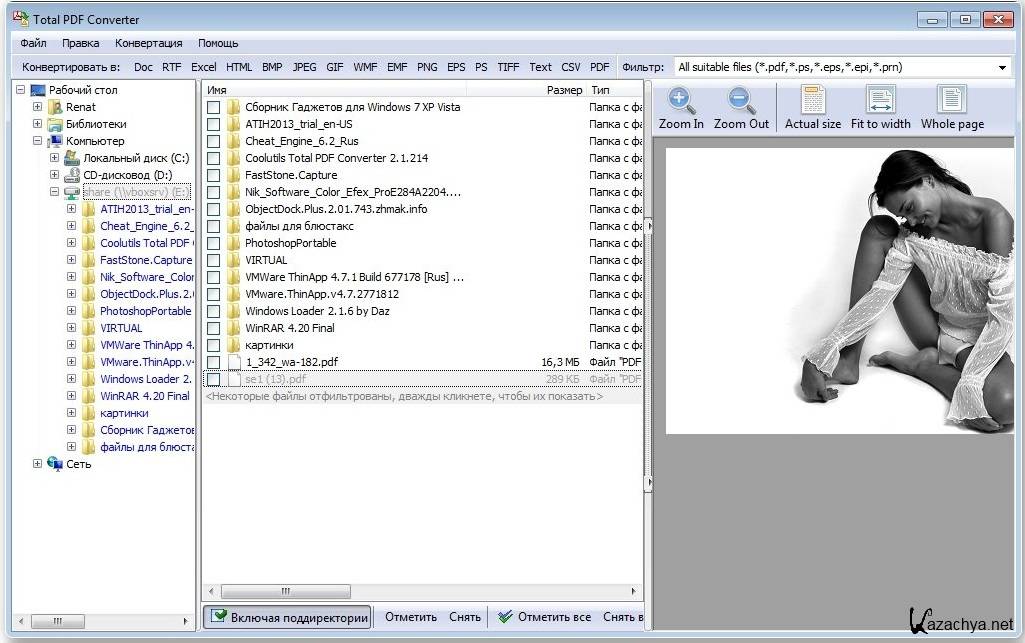The height and width of the screenshot is (643, 1025).
Task: Tick the checkbox for 1_342_wa-182.pdf
Action: pyautogui.click(x=213, y=362)
